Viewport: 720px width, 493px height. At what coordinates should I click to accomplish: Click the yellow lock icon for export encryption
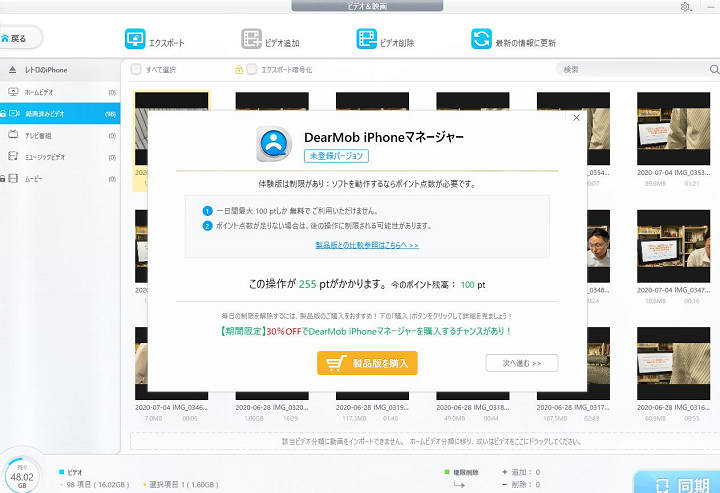coord(239,70)
